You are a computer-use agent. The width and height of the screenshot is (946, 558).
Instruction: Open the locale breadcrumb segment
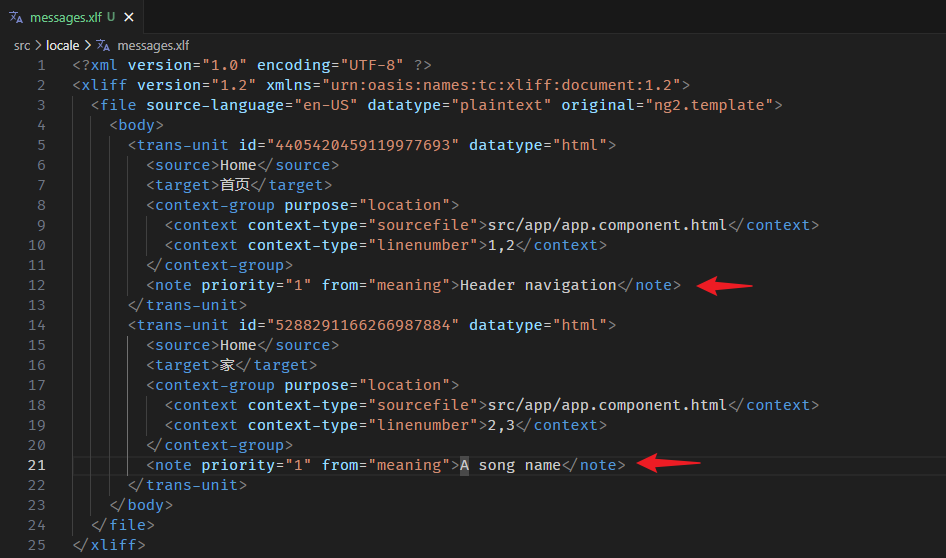tap(63, 46)
